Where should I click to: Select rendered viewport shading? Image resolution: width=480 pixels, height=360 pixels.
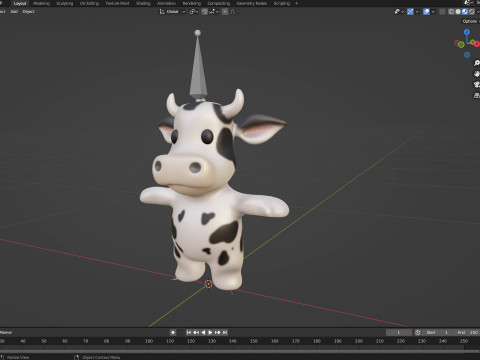click(x=472, y=12)
